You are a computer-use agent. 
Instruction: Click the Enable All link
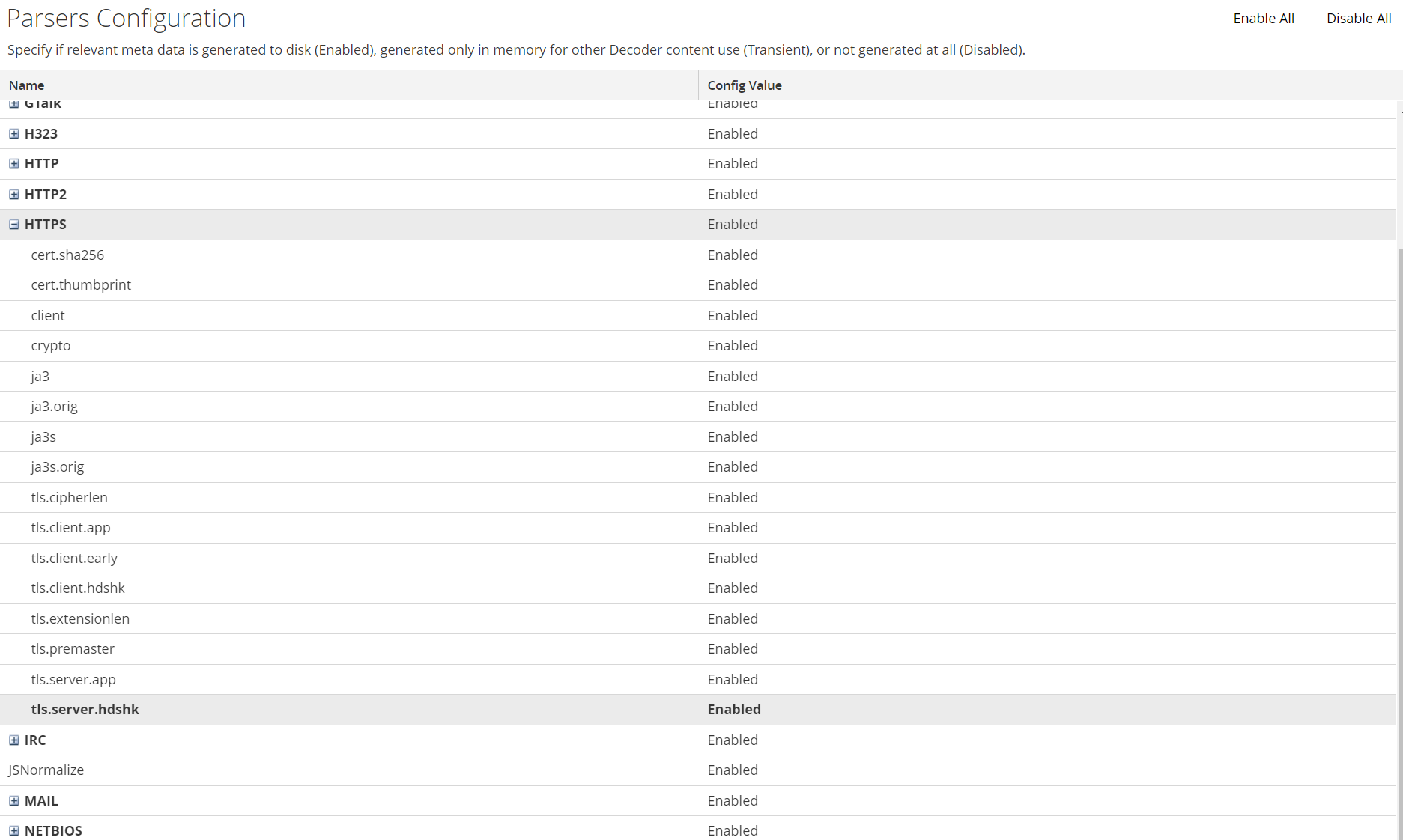[x=1264, y=18]
